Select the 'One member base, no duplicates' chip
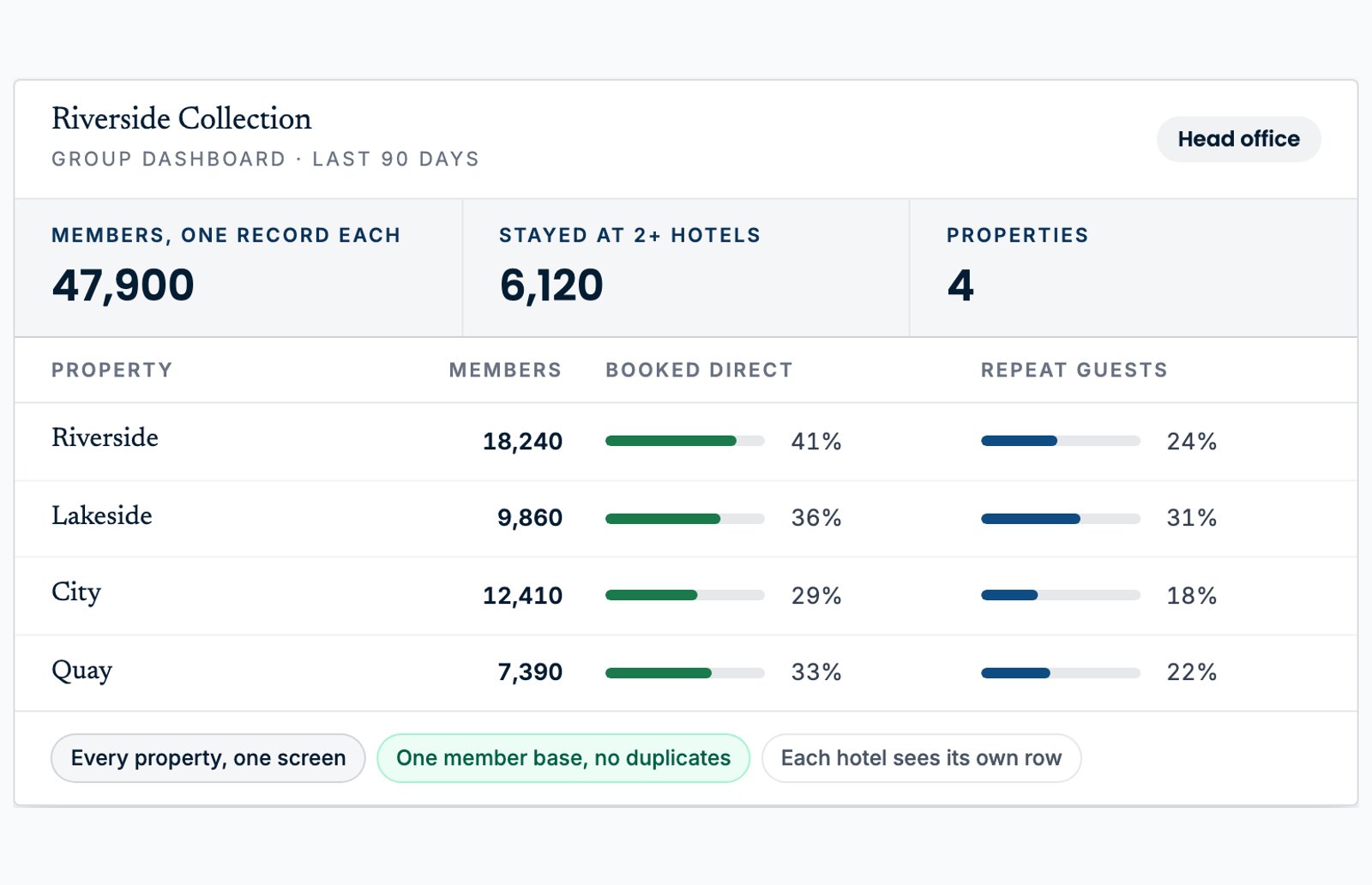 [563, 758]
